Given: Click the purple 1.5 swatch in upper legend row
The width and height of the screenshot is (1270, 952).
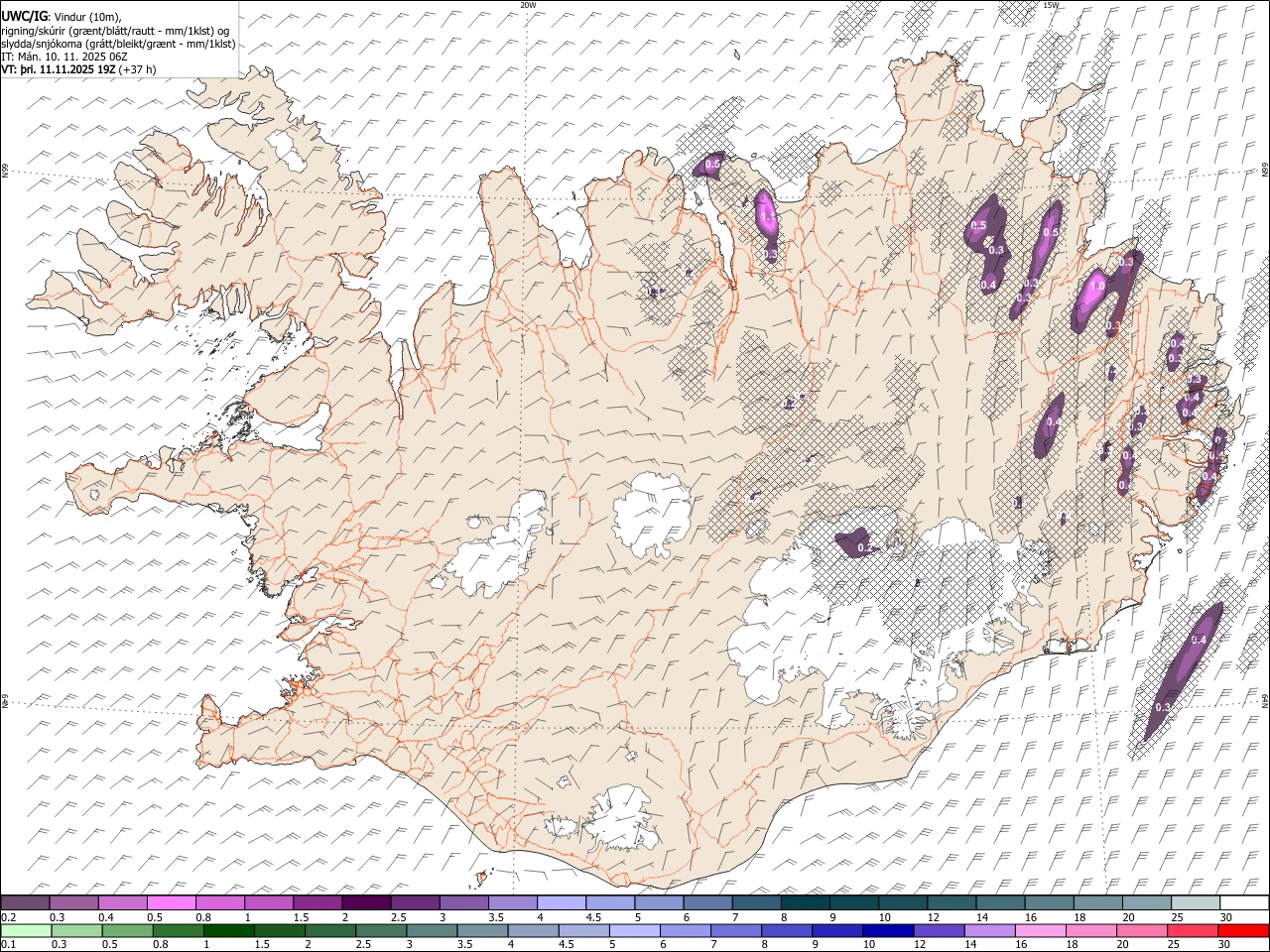Looking at the screenshot, I should [x=317, y=902].
